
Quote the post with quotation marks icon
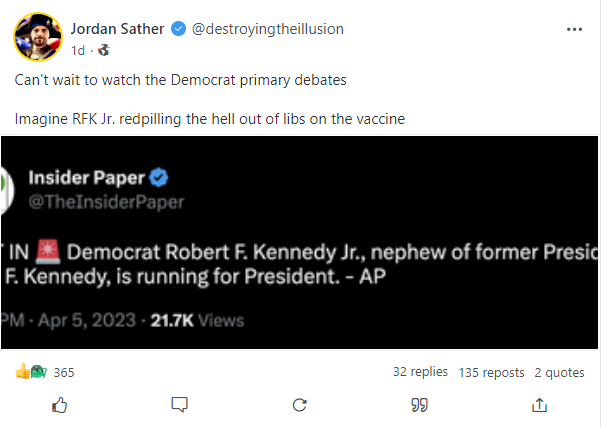click(x=420, y=404)
